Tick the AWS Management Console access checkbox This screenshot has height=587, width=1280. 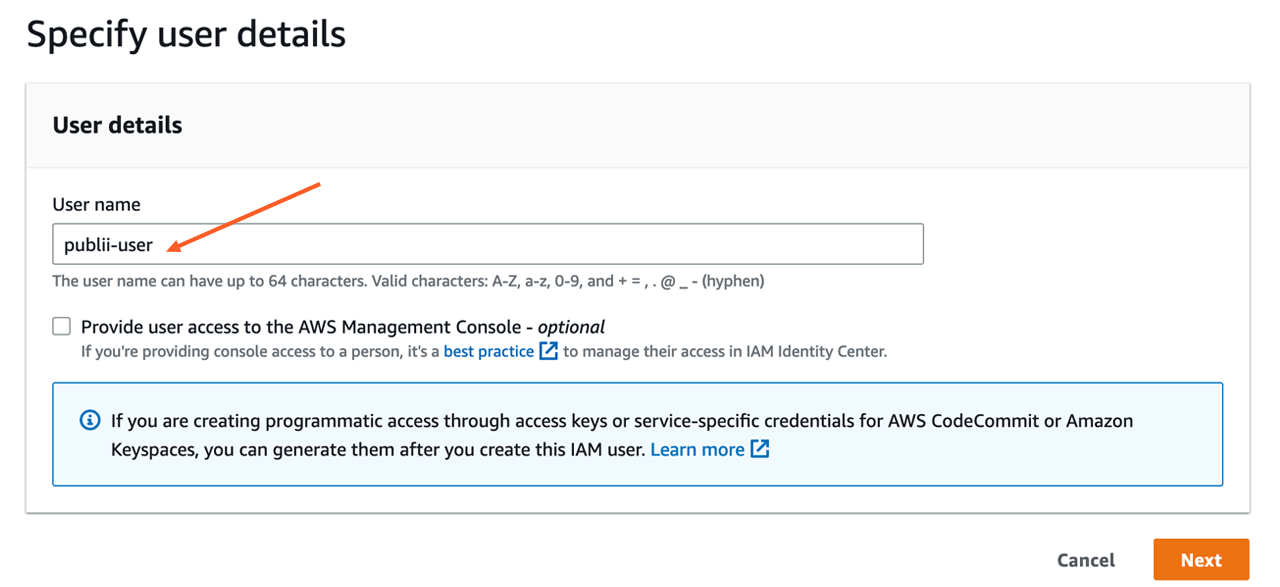tap(62, 326)
